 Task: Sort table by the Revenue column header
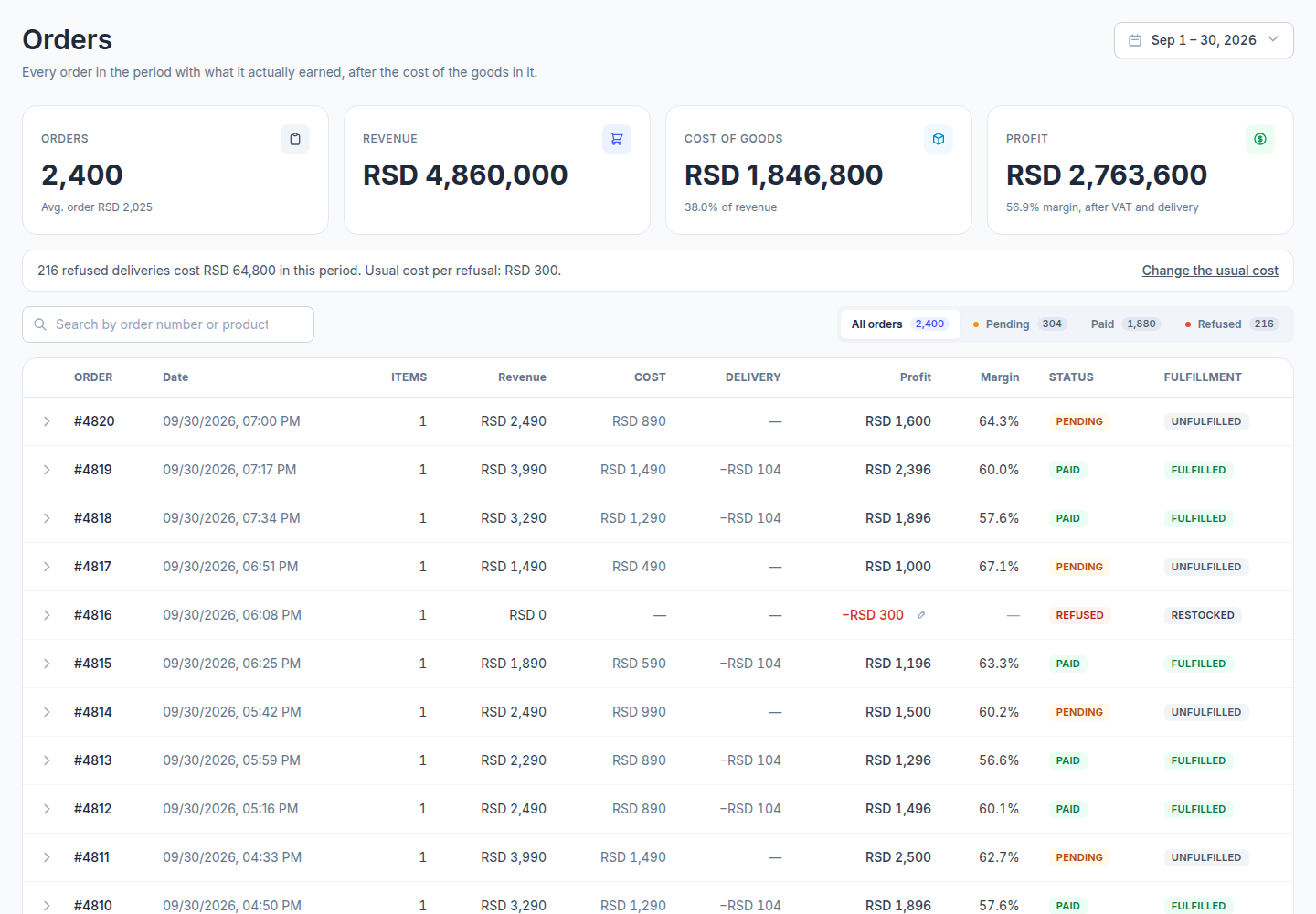tap(522, 377)
